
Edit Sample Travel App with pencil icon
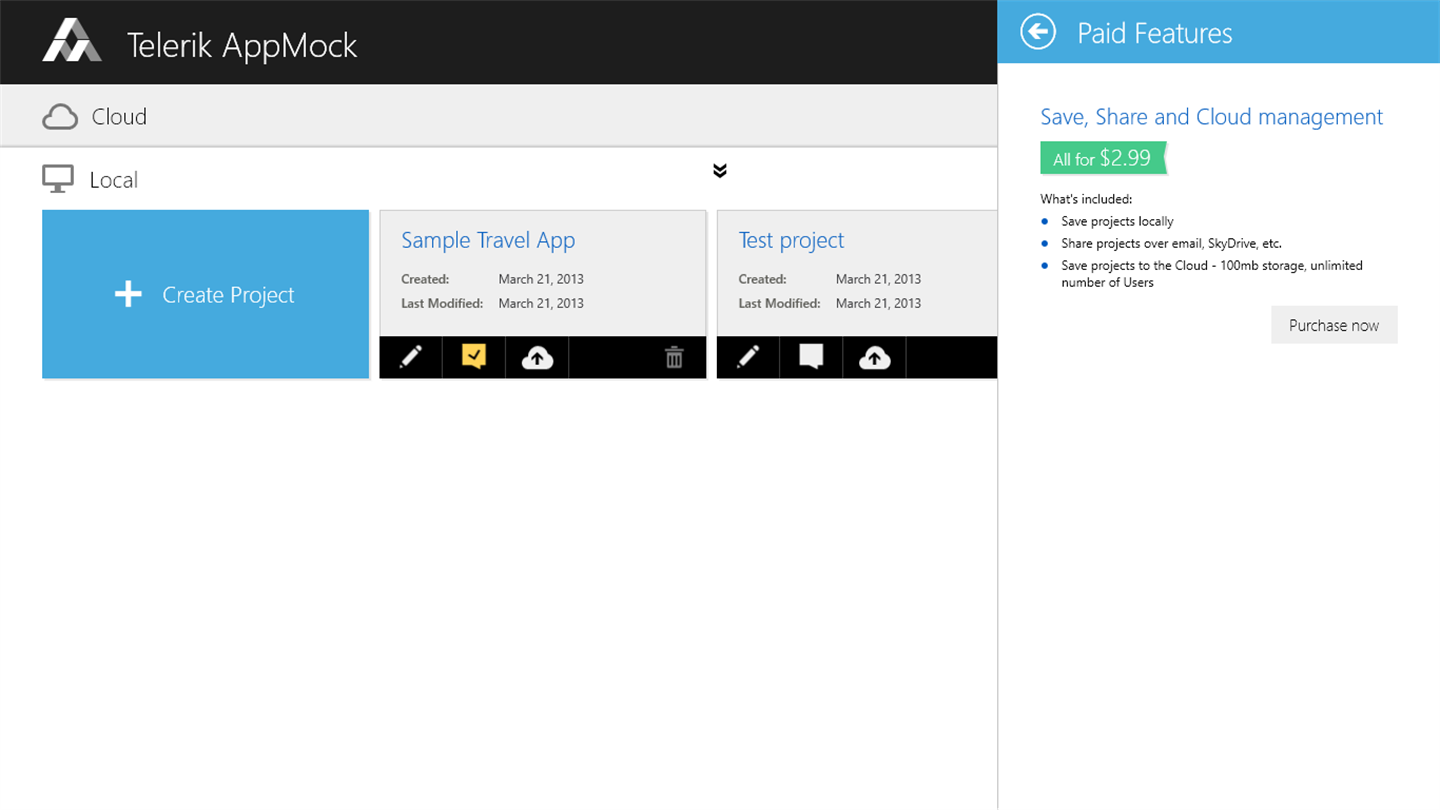point(411,357)
